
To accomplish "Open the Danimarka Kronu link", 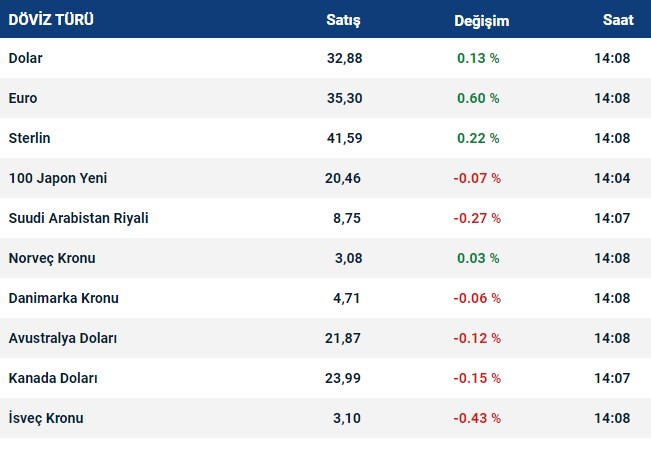I will [63, 298].
